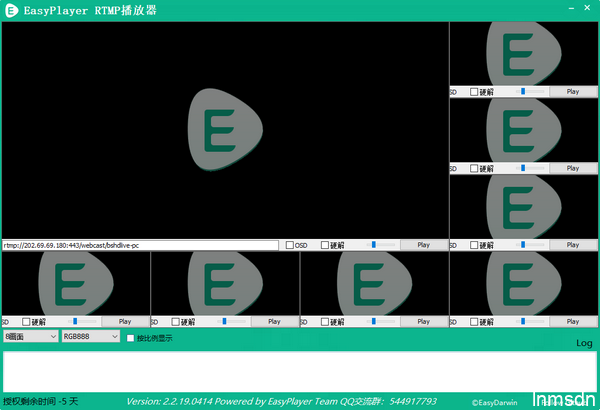Select the top-right video panel
Screen dimensions: 600x410
click(524, 54)
